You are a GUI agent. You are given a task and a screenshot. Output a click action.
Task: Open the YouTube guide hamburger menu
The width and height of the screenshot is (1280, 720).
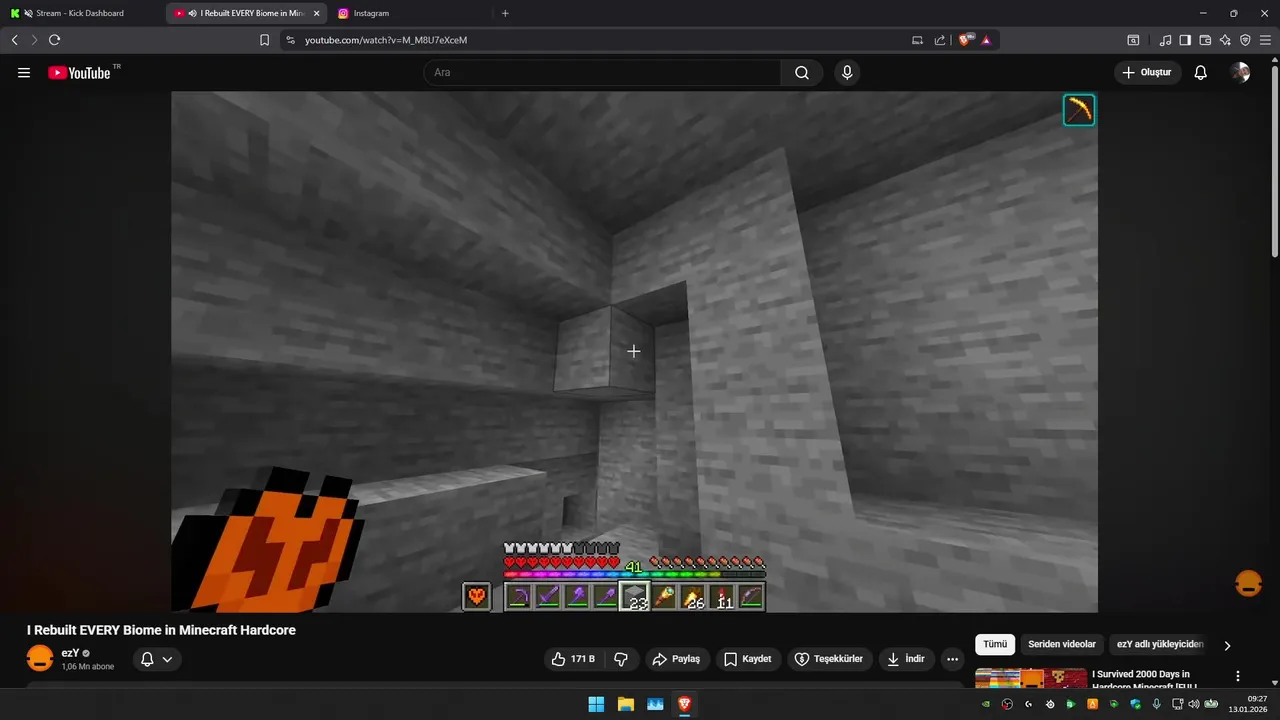[24, 73]
